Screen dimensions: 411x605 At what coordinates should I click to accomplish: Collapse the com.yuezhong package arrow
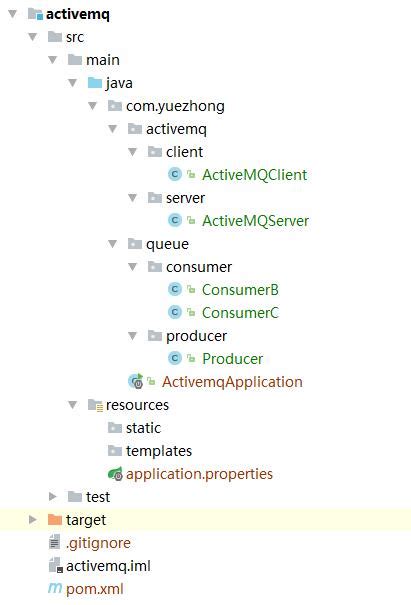point(93,106)
